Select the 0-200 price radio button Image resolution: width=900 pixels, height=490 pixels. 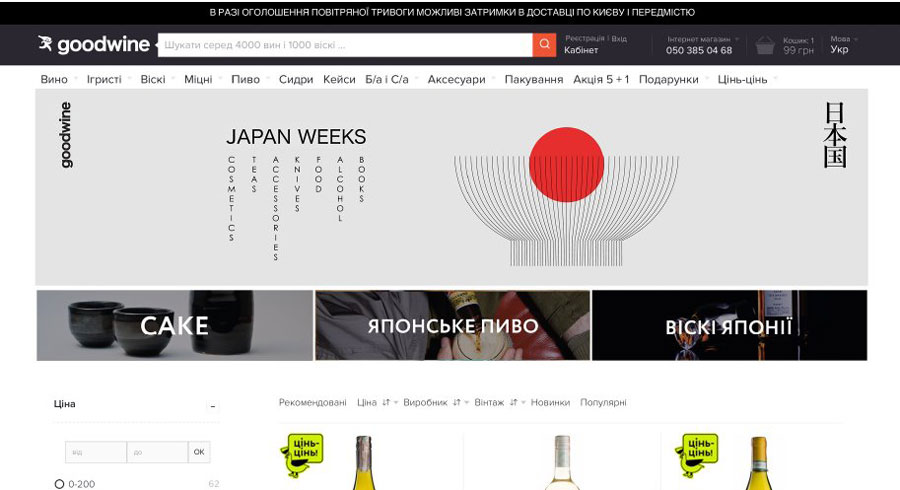59,484
